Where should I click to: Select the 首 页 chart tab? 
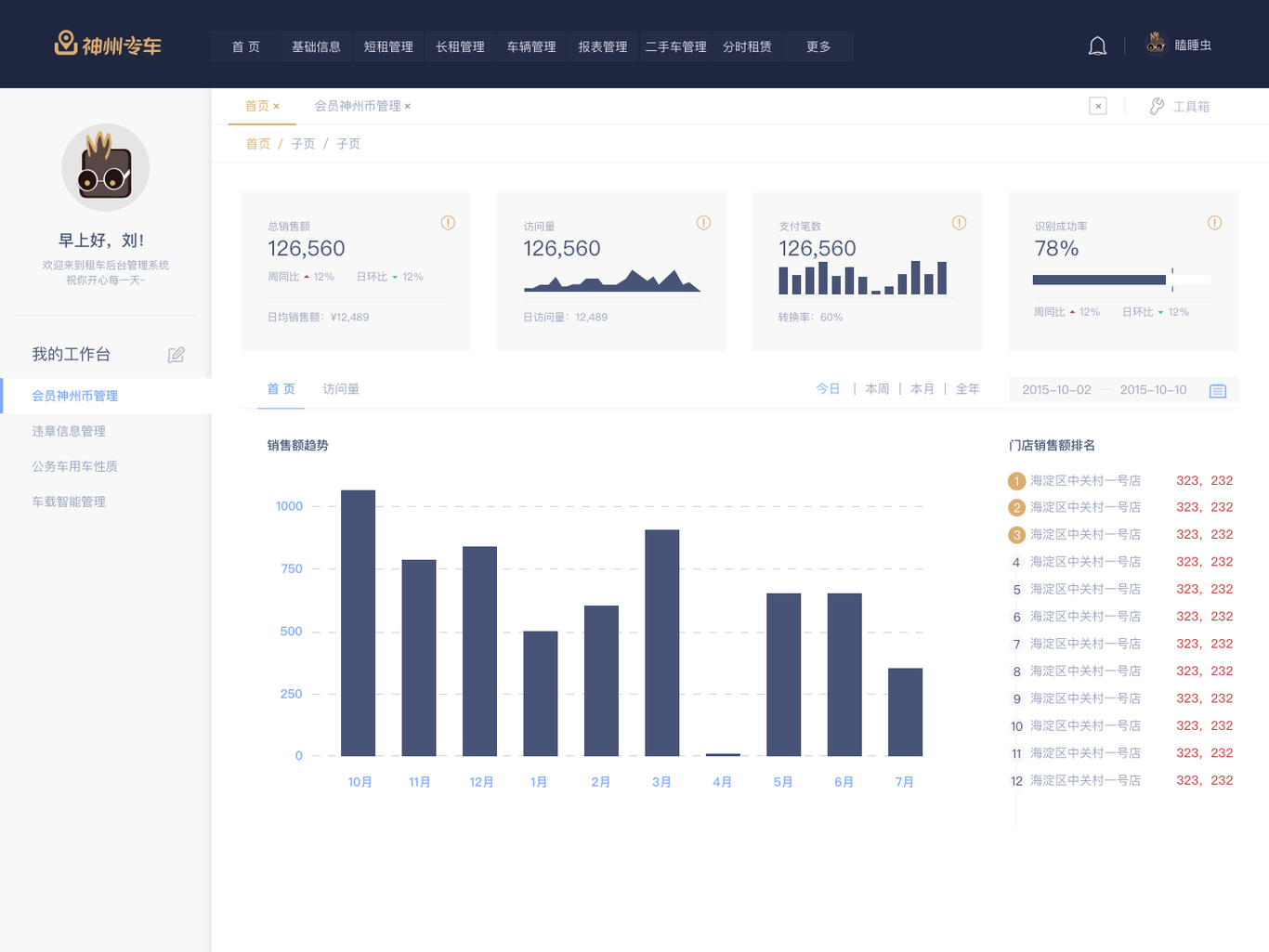tap(281, 389)
